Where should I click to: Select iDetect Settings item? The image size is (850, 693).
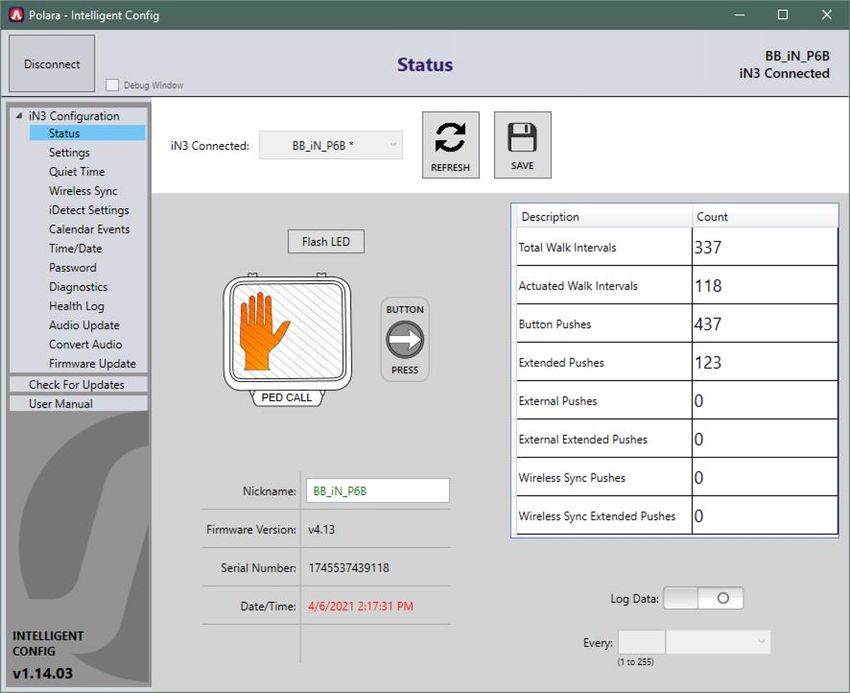89,210
